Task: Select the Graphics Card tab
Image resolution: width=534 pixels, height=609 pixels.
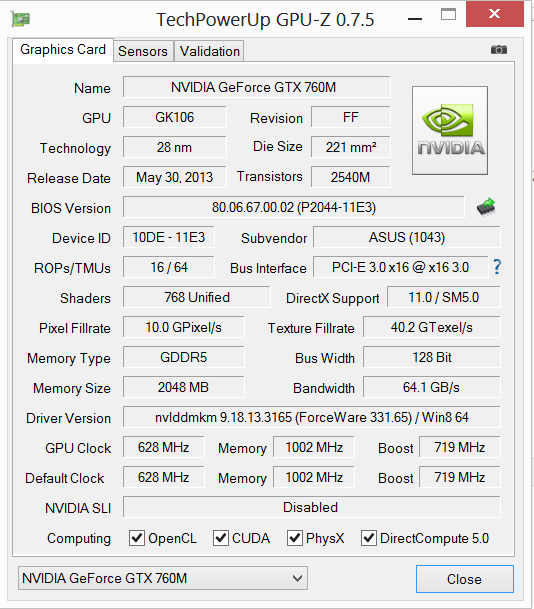Action: (x=63, y=50)
